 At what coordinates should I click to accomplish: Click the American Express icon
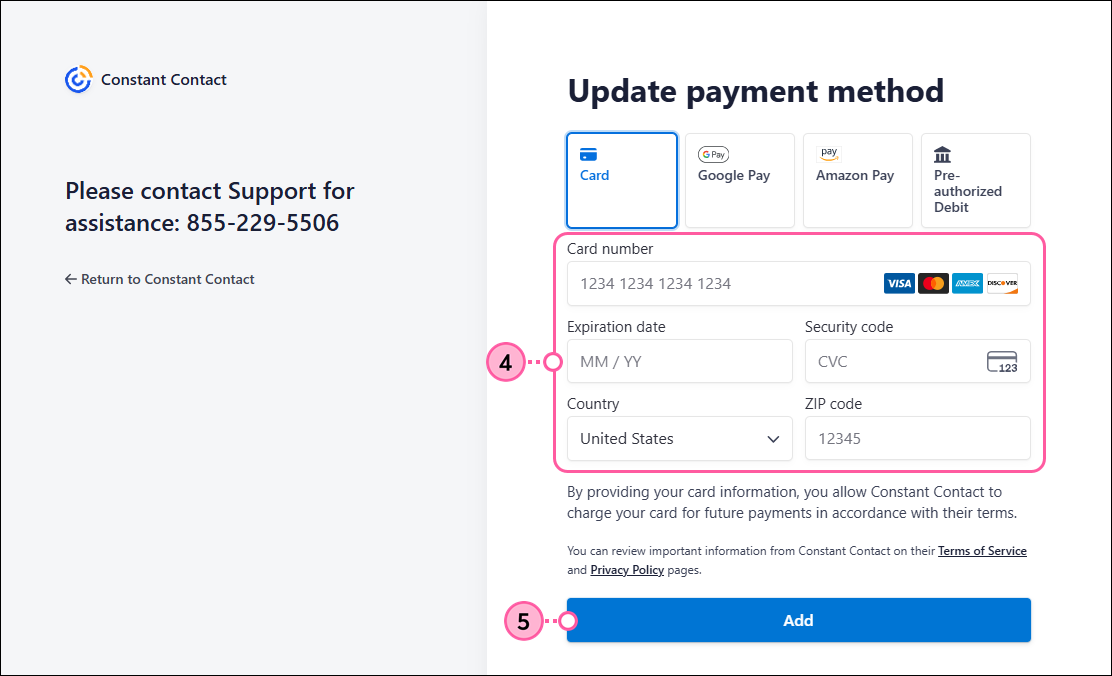click(x=966, y=283)
